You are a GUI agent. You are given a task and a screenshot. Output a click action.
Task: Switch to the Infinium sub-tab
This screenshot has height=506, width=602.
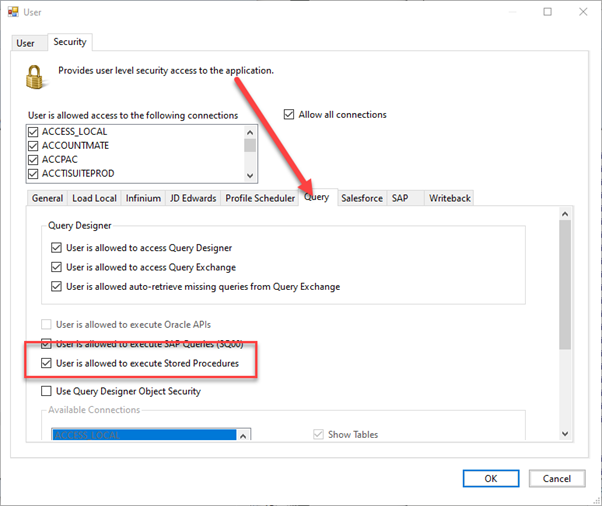pyautogui.click(x=143, y=198)
